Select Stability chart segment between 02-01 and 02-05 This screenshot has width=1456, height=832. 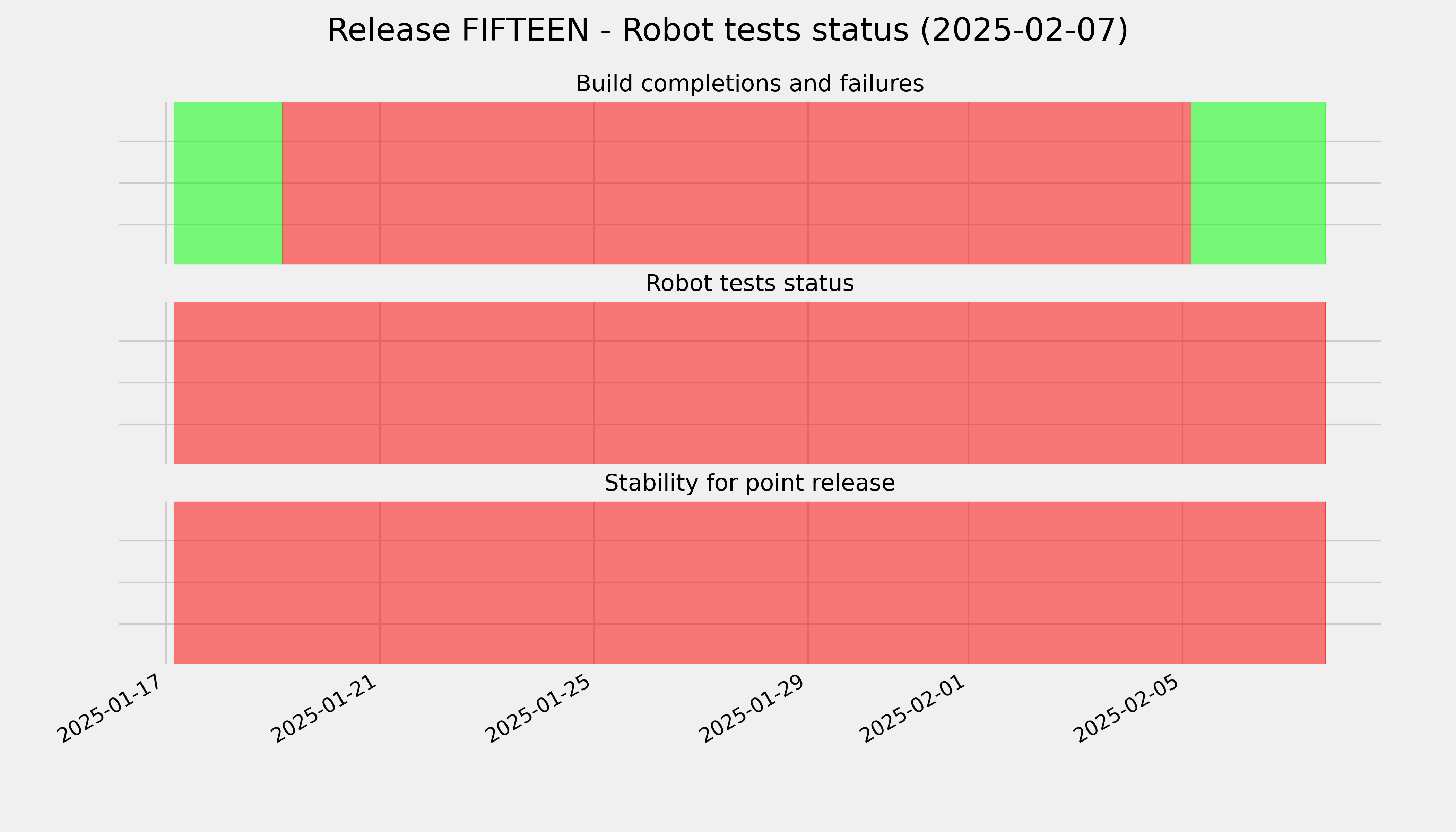coord(1075,582)
